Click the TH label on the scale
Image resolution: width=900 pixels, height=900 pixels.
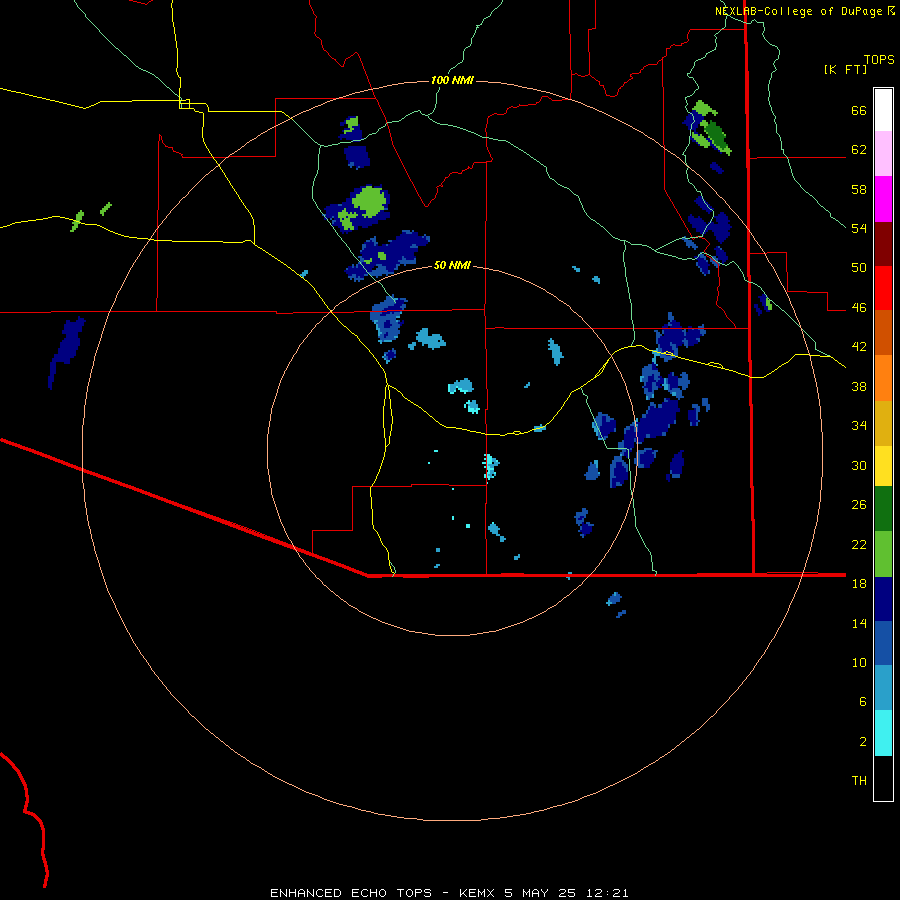859,781
